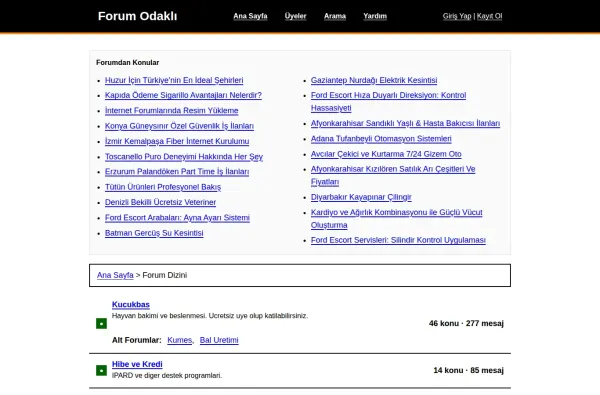Open the Üyeler menu item
This screenshot has height=395, width=600.
pos(295,16)
